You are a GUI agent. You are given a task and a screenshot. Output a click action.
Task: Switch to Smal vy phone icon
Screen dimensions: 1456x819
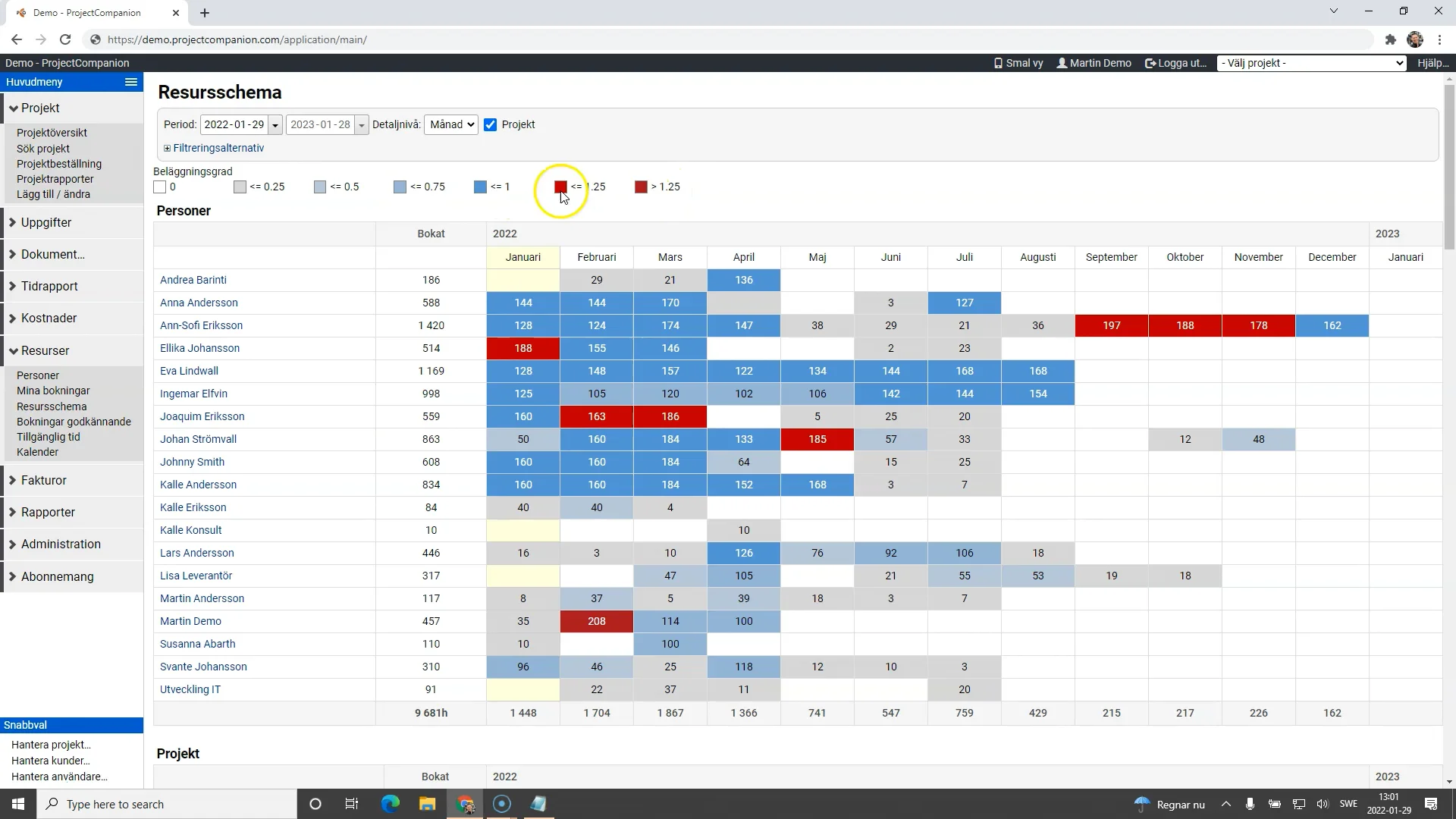[x=998, y=63]
